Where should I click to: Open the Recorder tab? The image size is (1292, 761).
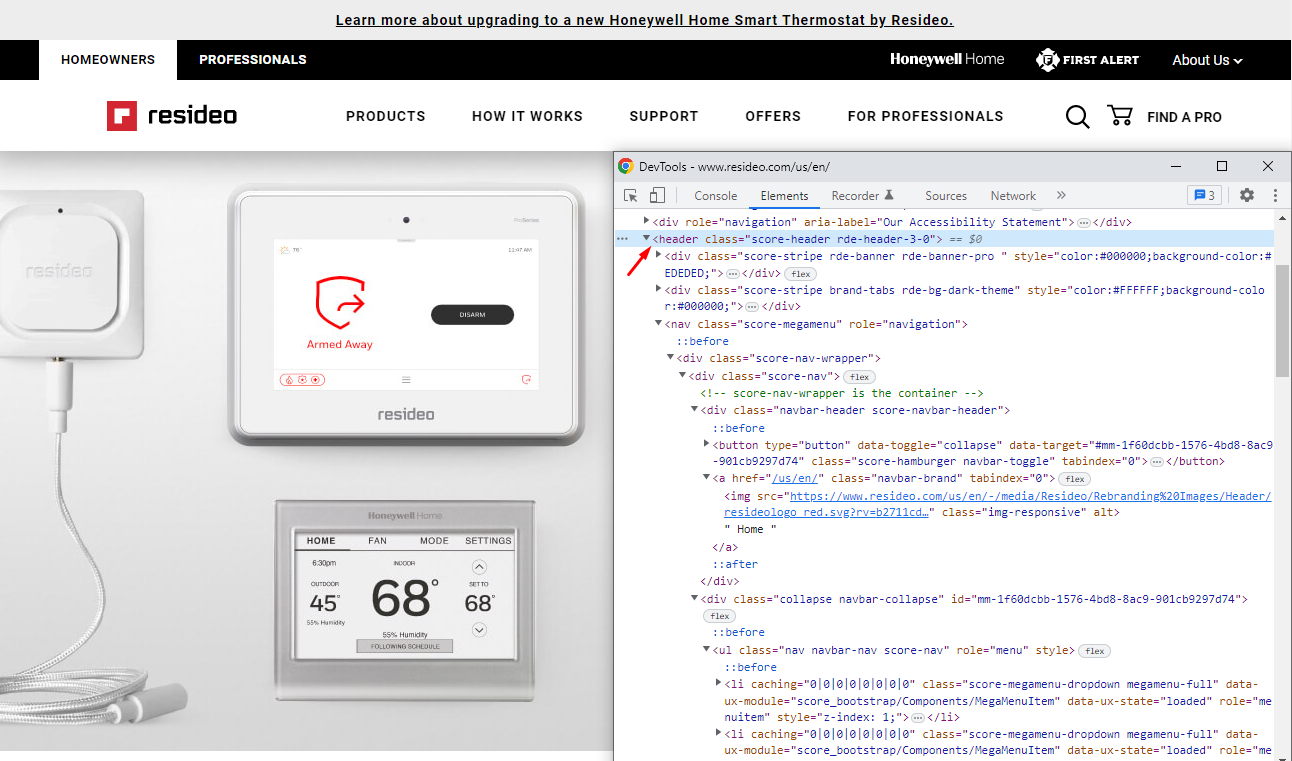(x=863, y=196)
